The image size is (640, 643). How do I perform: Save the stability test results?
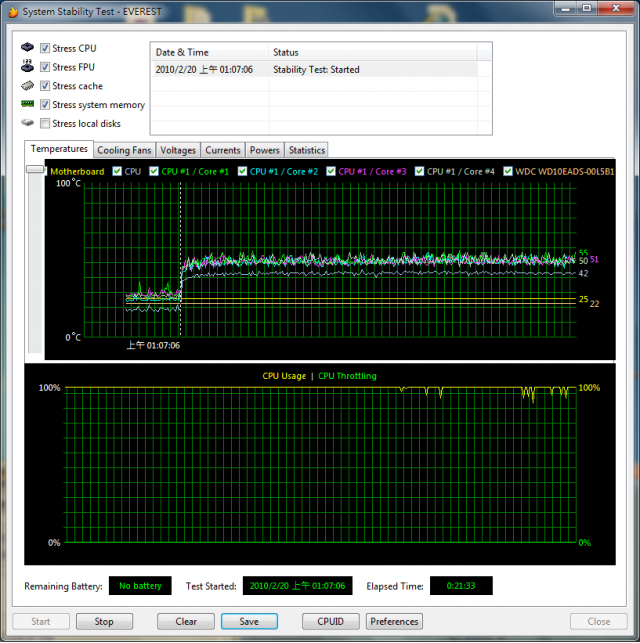coord(249,621)
